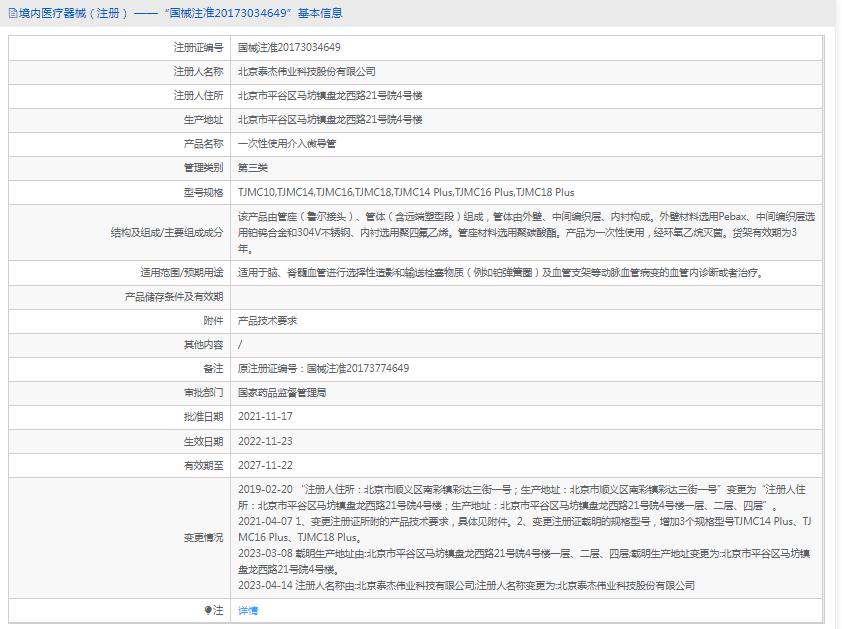Click the 变更情况 row label
The image size is (842, 629).
[x=203, y=537]
